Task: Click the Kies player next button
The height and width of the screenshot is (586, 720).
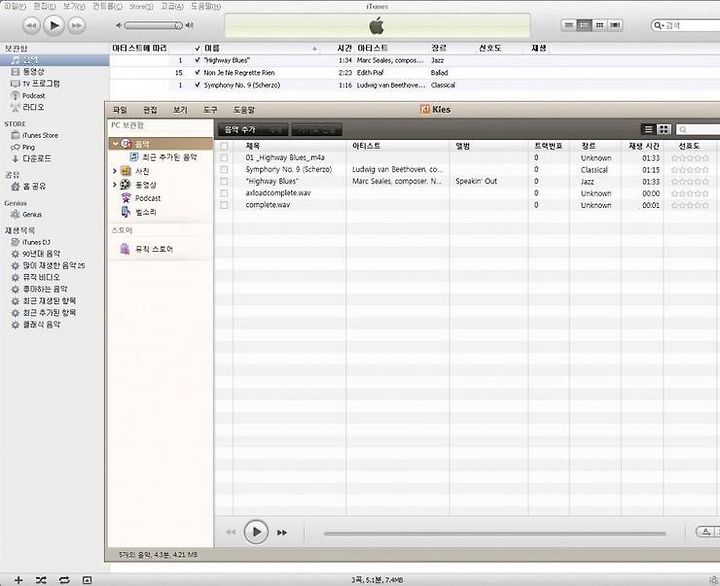Action: [281, 533]
